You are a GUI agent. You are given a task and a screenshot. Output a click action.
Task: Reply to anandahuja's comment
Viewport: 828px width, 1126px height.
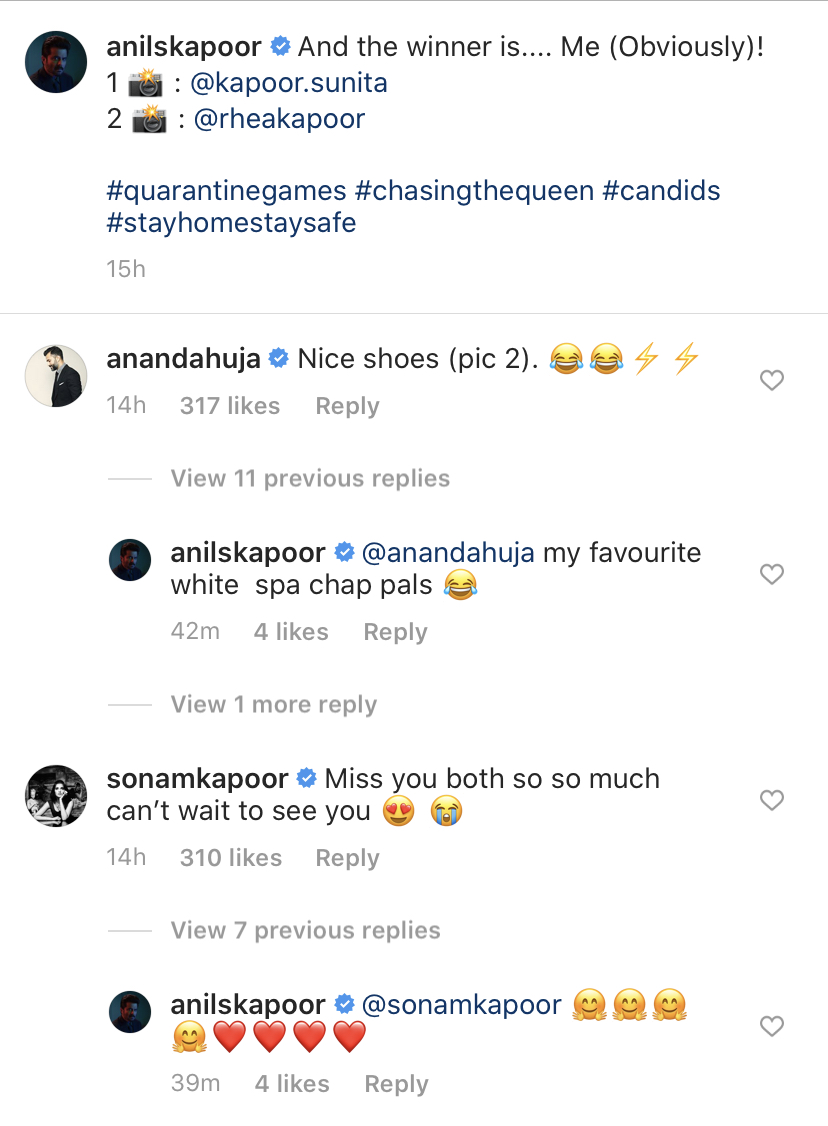[346, 405]
